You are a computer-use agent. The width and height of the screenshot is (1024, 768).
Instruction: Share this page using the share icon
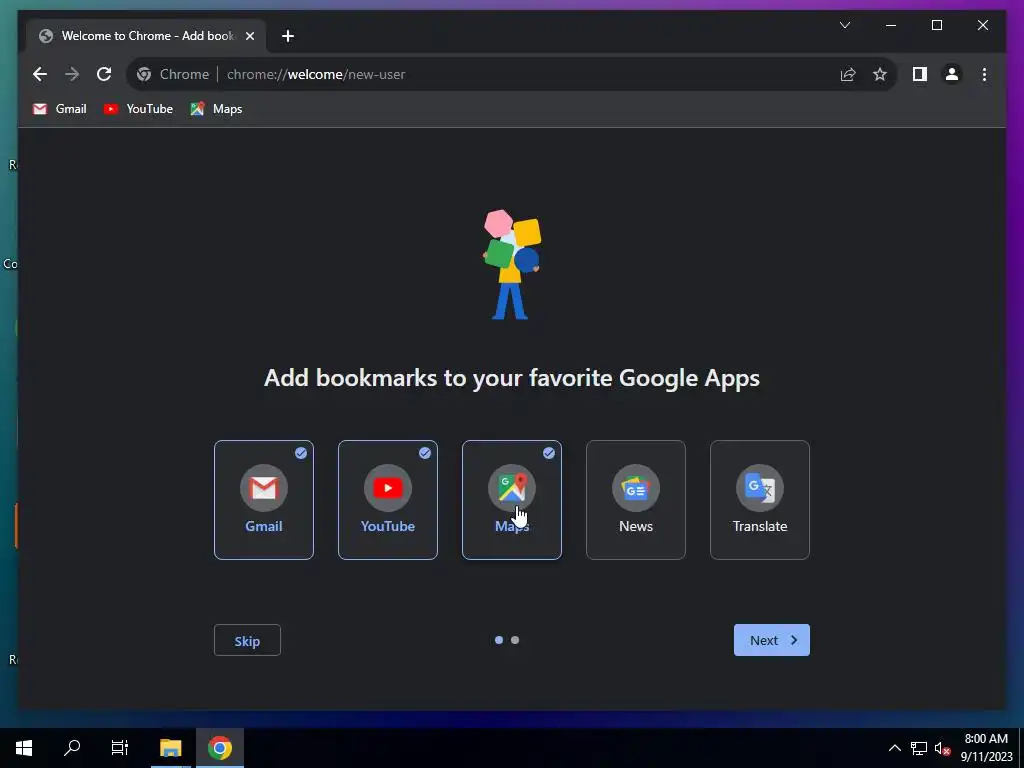coord(848,74)
